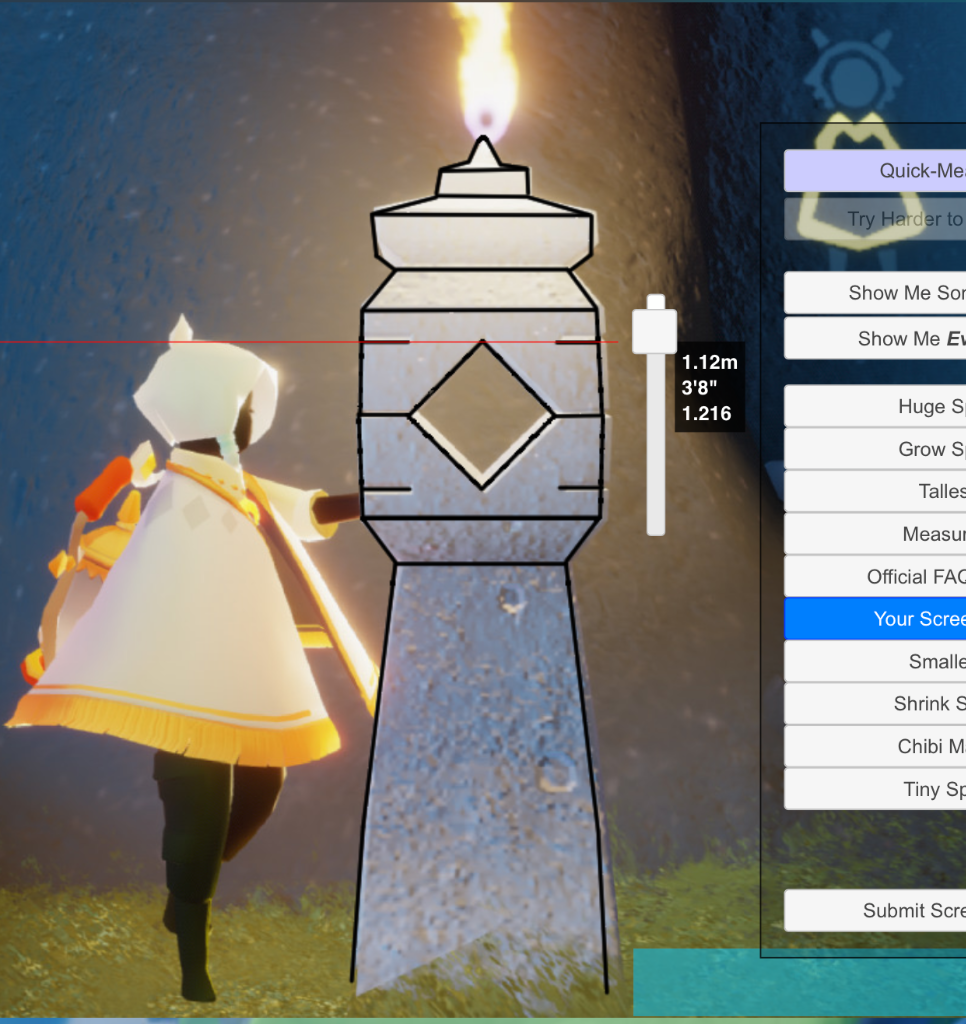Image resolution: width=967 pixels, height=1024 pixels.
Task: Select the blue Your Scree button
Action: [876, 618]
